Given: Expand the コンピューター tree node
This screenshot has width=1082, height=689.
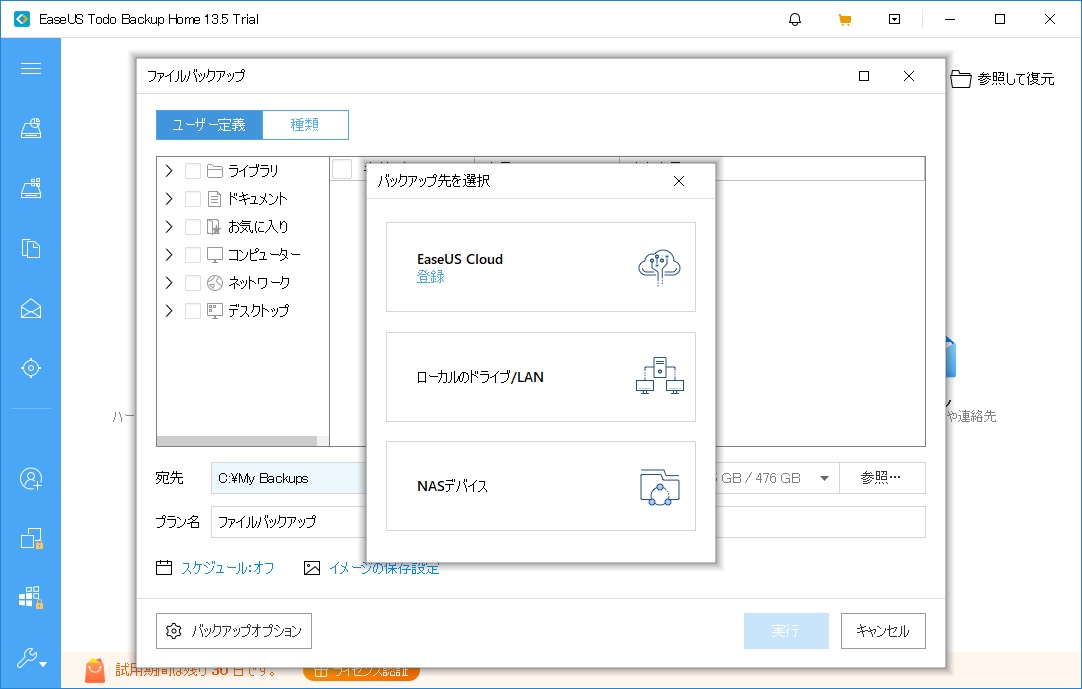Looking at the screenshot, I should [x=169, y=255].
